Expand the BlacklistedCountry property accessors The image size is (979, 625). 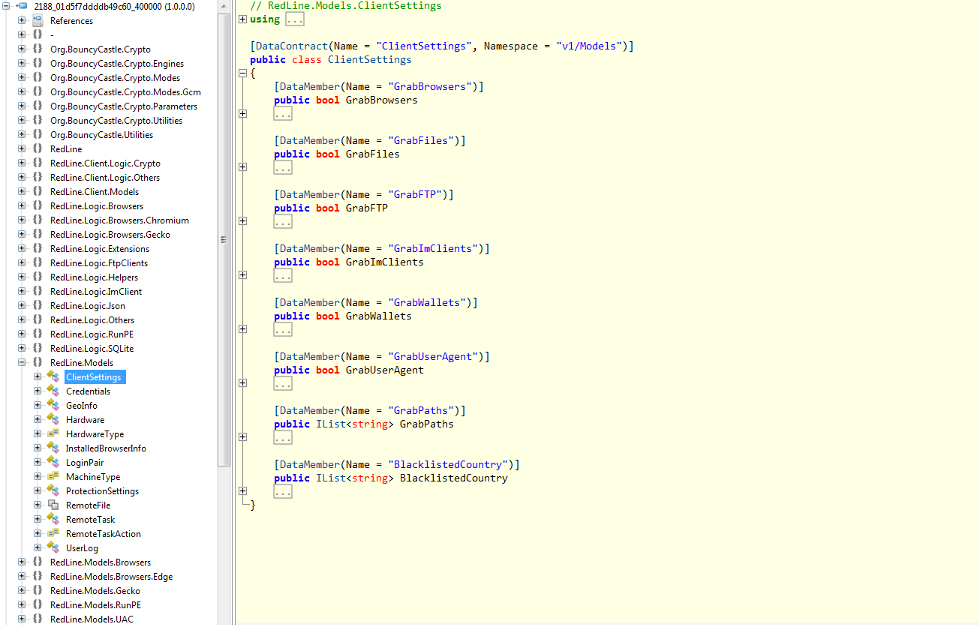(243, 491)
